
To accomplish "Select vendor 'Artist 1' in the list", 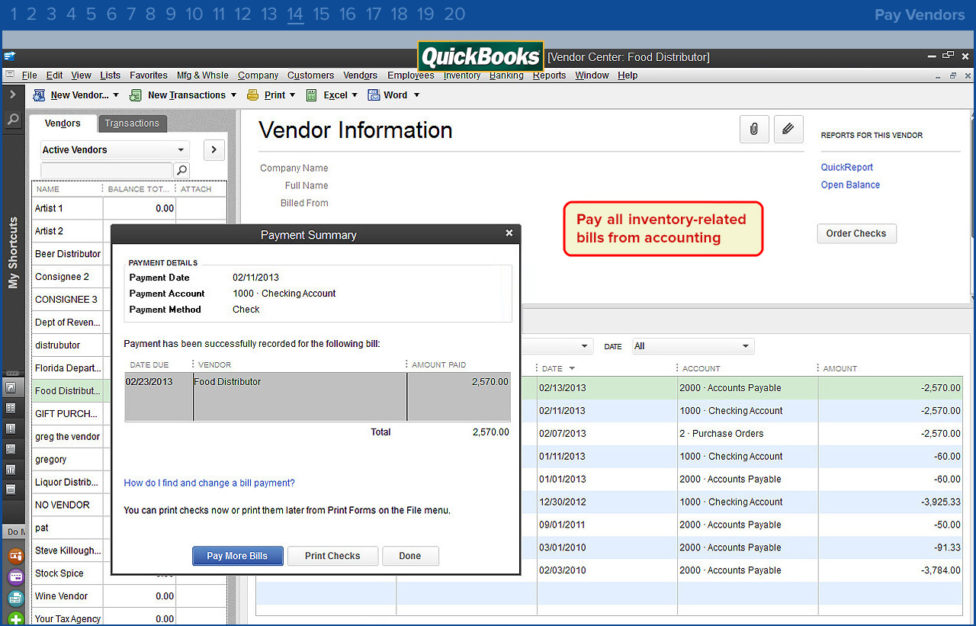I will (129, 208).
